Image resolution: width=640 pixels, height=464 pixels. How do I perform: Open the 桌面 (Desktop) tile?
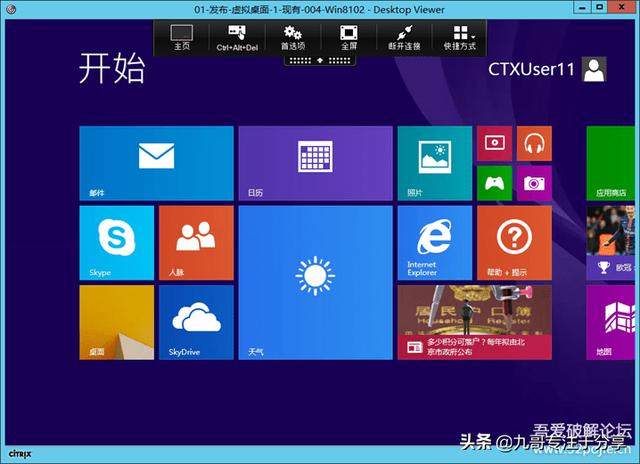click(117, 322)
